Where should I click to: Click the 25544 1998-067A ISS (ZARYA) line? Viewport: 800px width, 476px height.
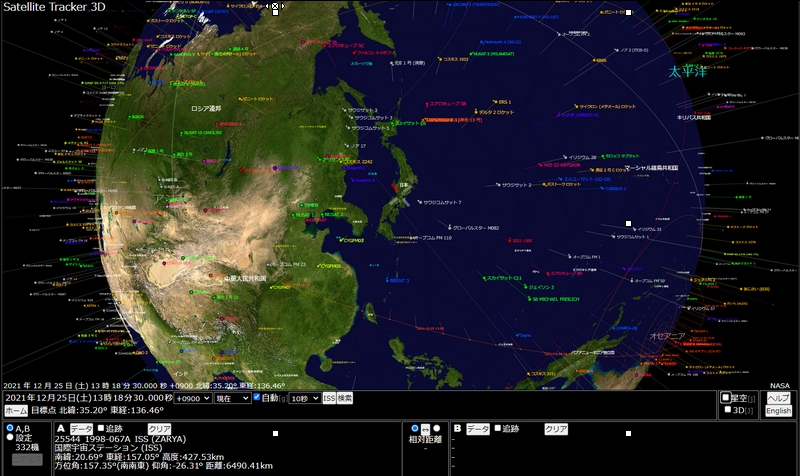click(x=120, y=439)
